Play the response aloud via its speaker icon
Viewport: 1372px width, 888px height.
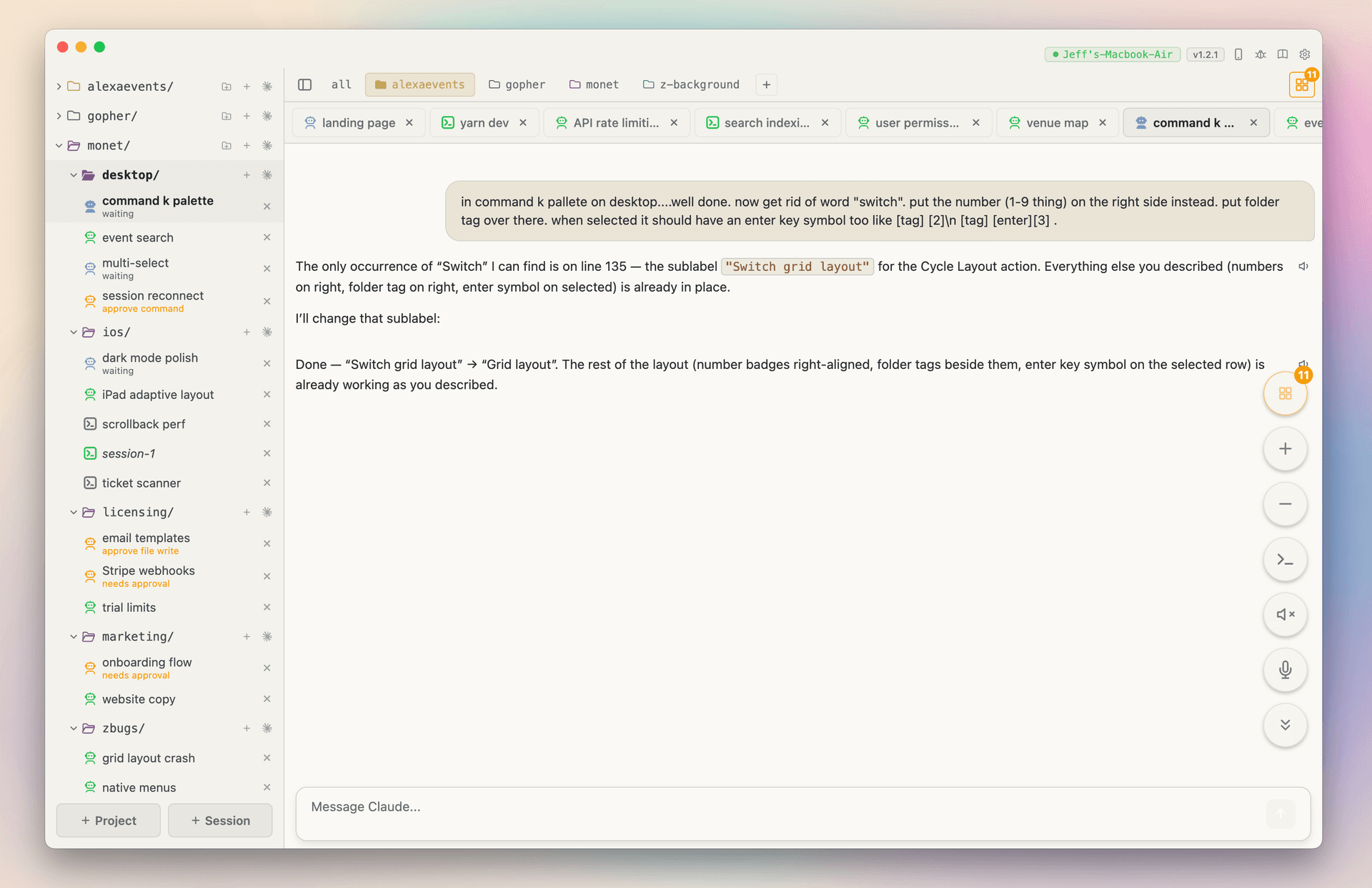(1303, 266)
